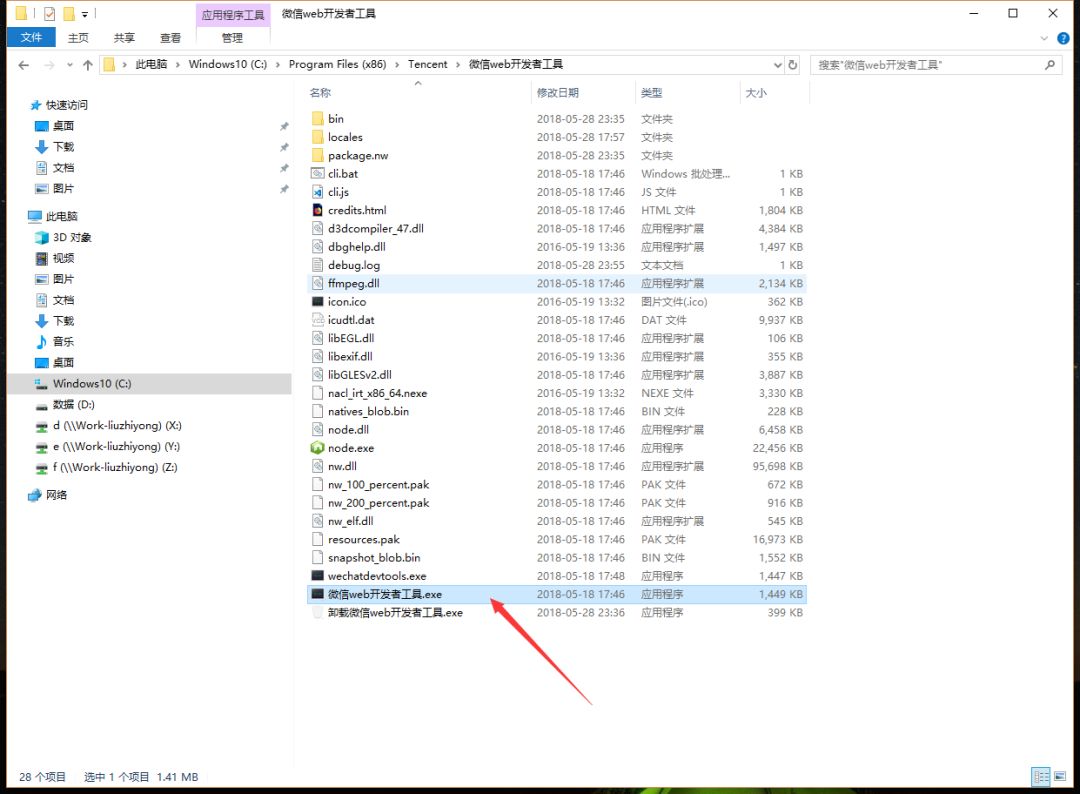The width and height of the screenshot is (1080, 794).
Task: Click quick access Properties toolbar icon
Action: click(49, 14)
